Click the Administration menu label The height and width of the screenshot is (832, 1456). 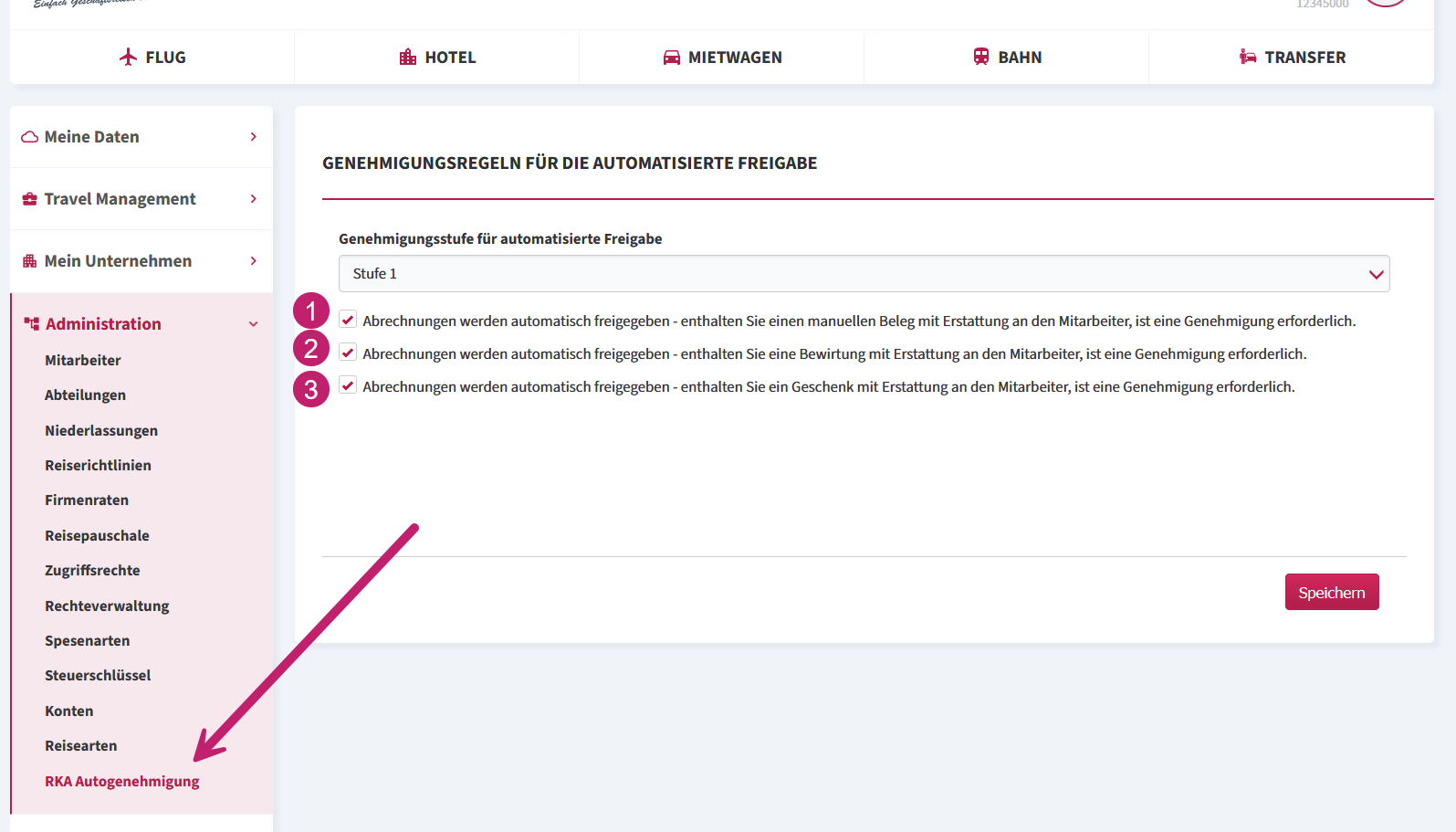(x=103, y=324)
